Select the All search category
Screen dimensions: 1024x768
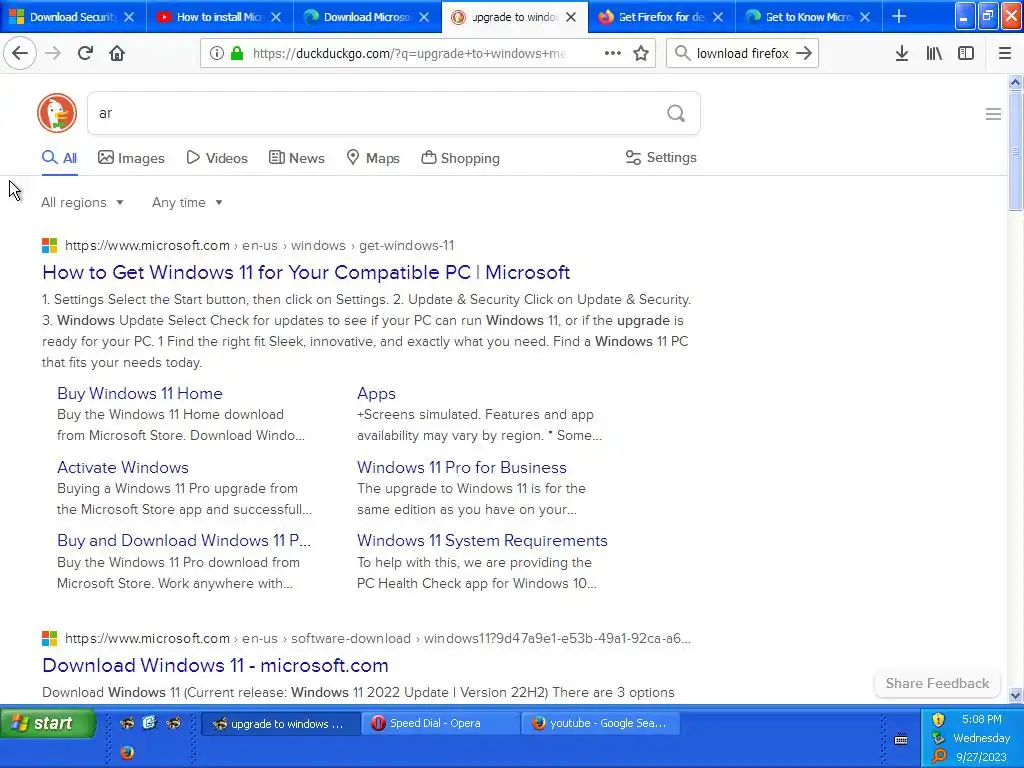pos(59,158)
